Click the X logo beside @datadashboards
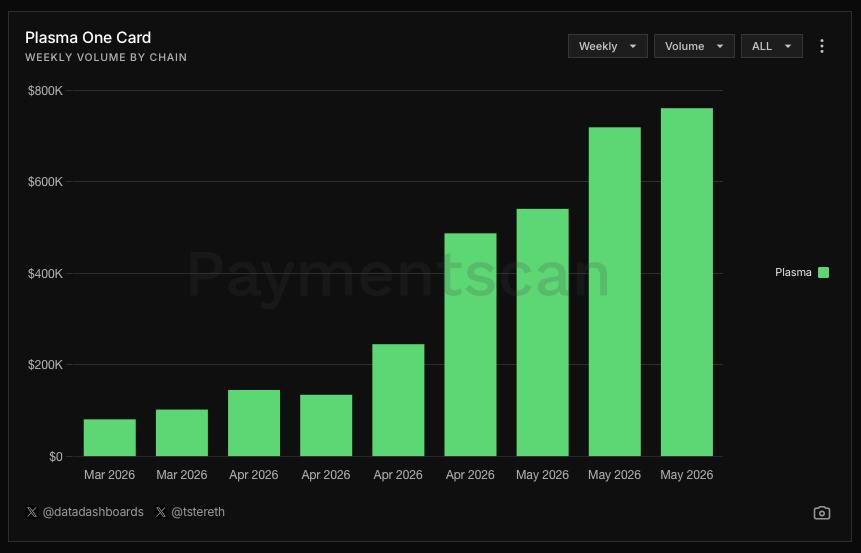 point(32,512)
